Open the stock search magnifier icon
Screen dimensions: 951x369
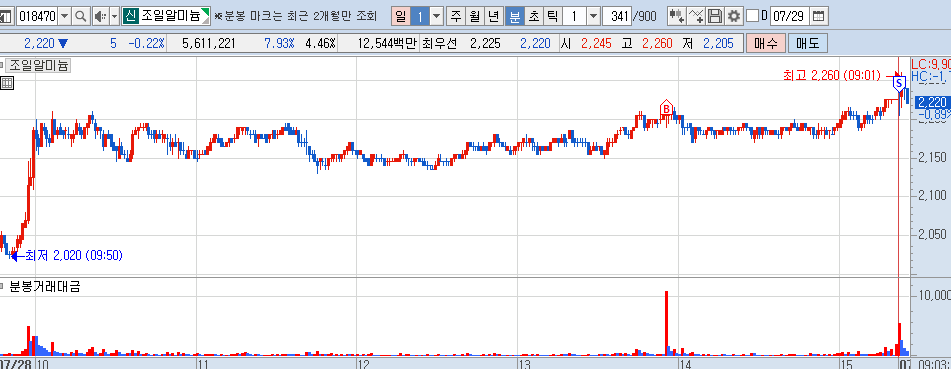pyautogui.click(x=80, y=16)
